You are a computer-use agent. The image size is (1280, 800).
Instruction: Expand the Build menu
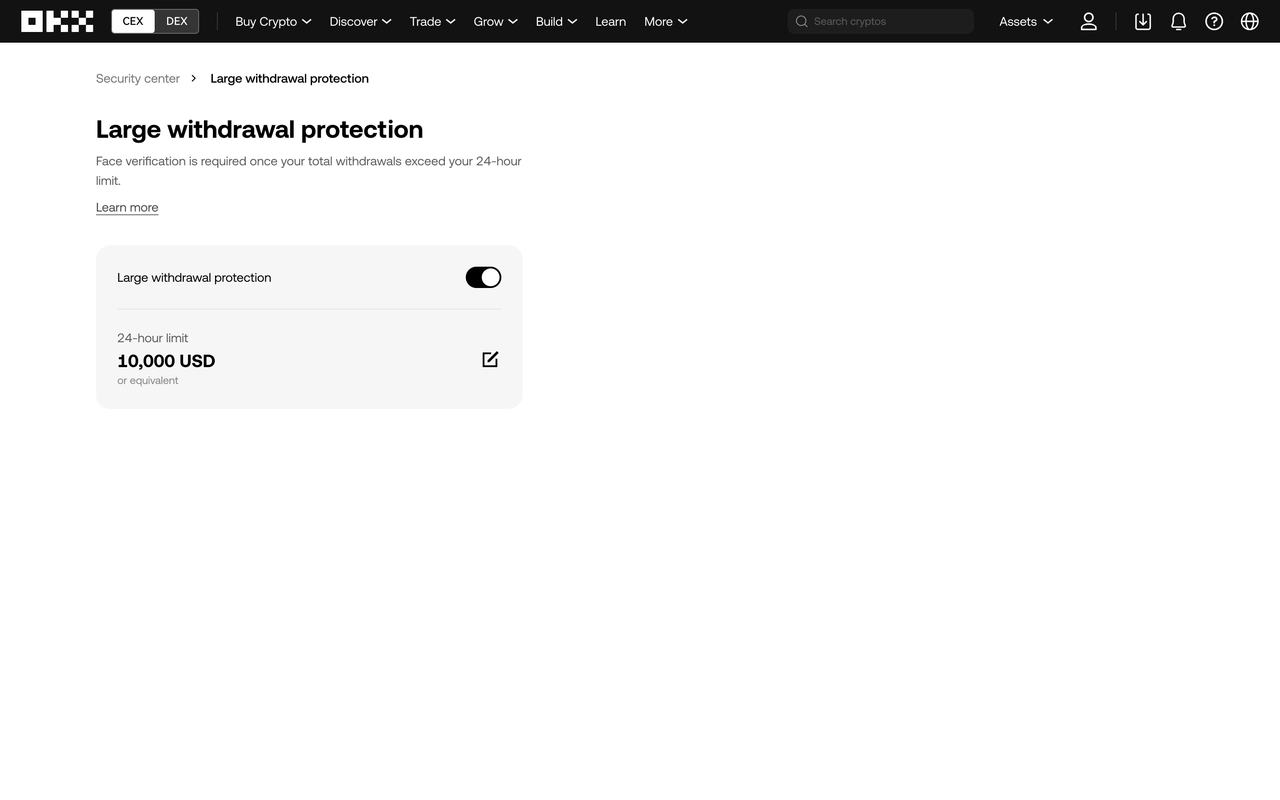click(556, 21)
